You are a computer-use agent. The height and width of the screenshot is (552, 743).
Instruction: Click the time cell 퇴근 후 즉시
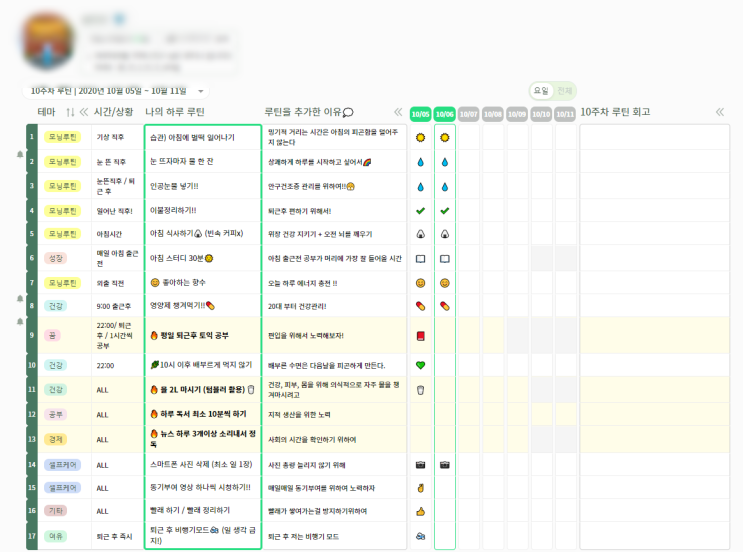coord(117,536)
